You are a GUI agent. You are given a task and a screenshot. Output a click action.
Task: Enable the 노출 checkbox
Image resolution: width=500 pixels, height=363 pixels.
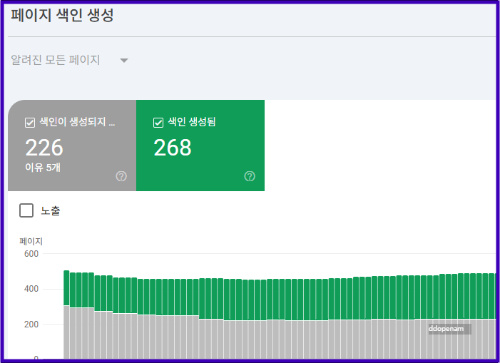[26, 210]
